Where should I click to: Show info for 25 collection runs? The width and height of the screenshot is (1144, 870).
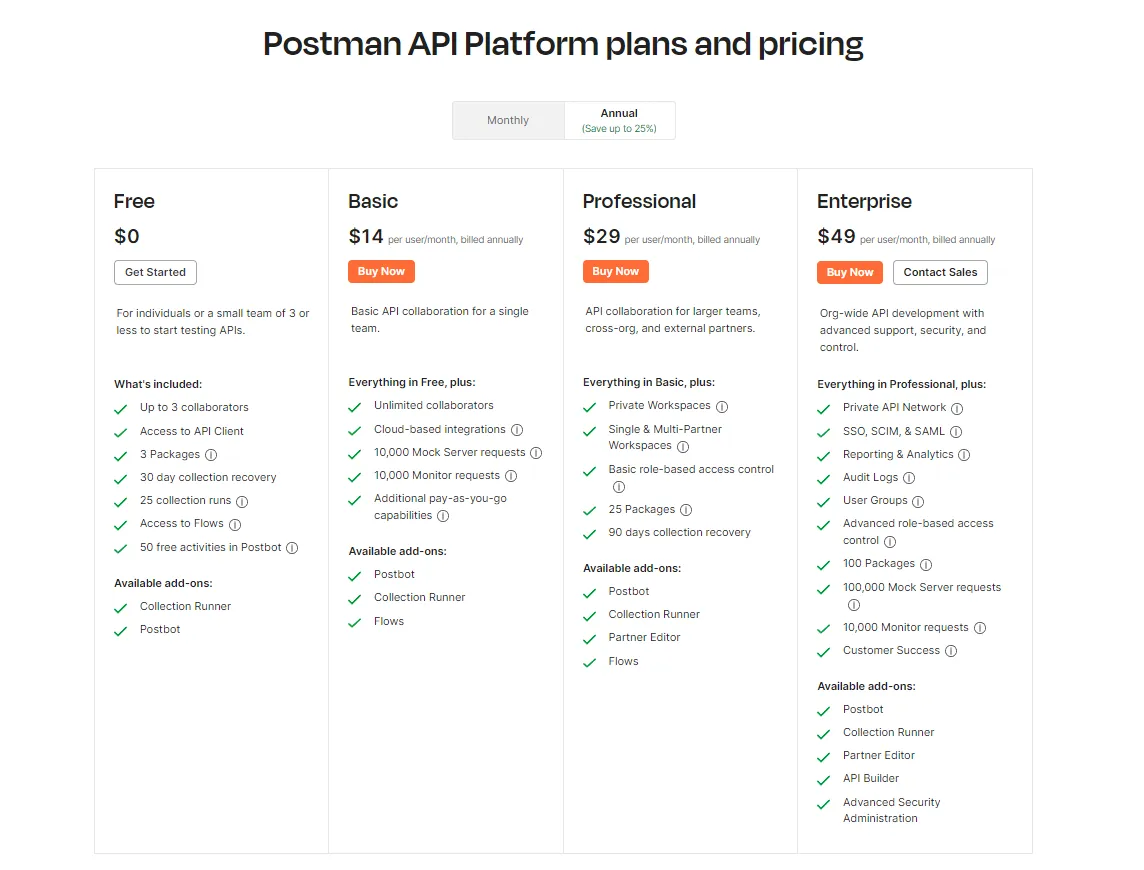click(x=242, y=501)
